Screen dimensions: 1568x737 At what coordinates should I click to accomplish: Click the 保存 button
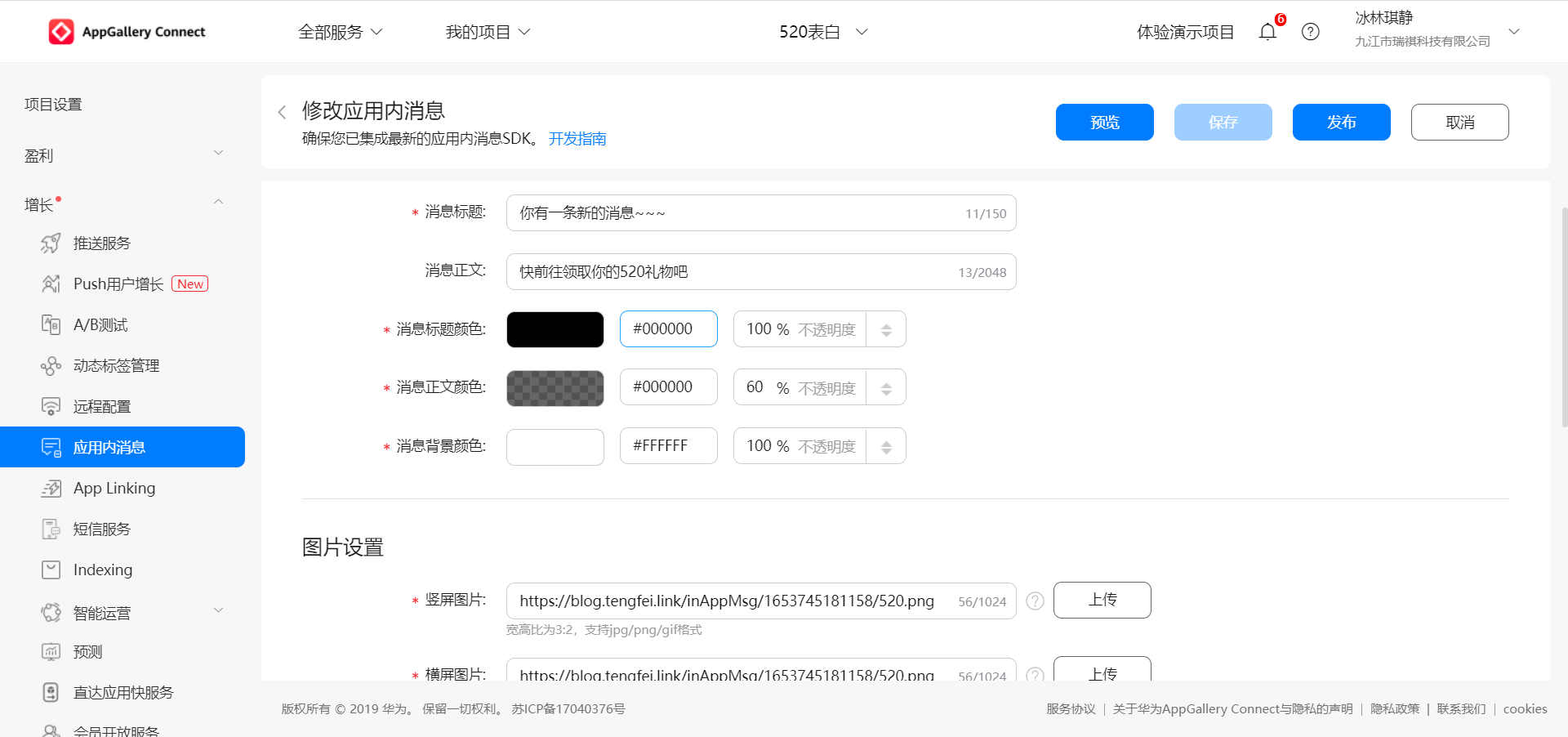pyautogui.click(x=1223, y=122)
